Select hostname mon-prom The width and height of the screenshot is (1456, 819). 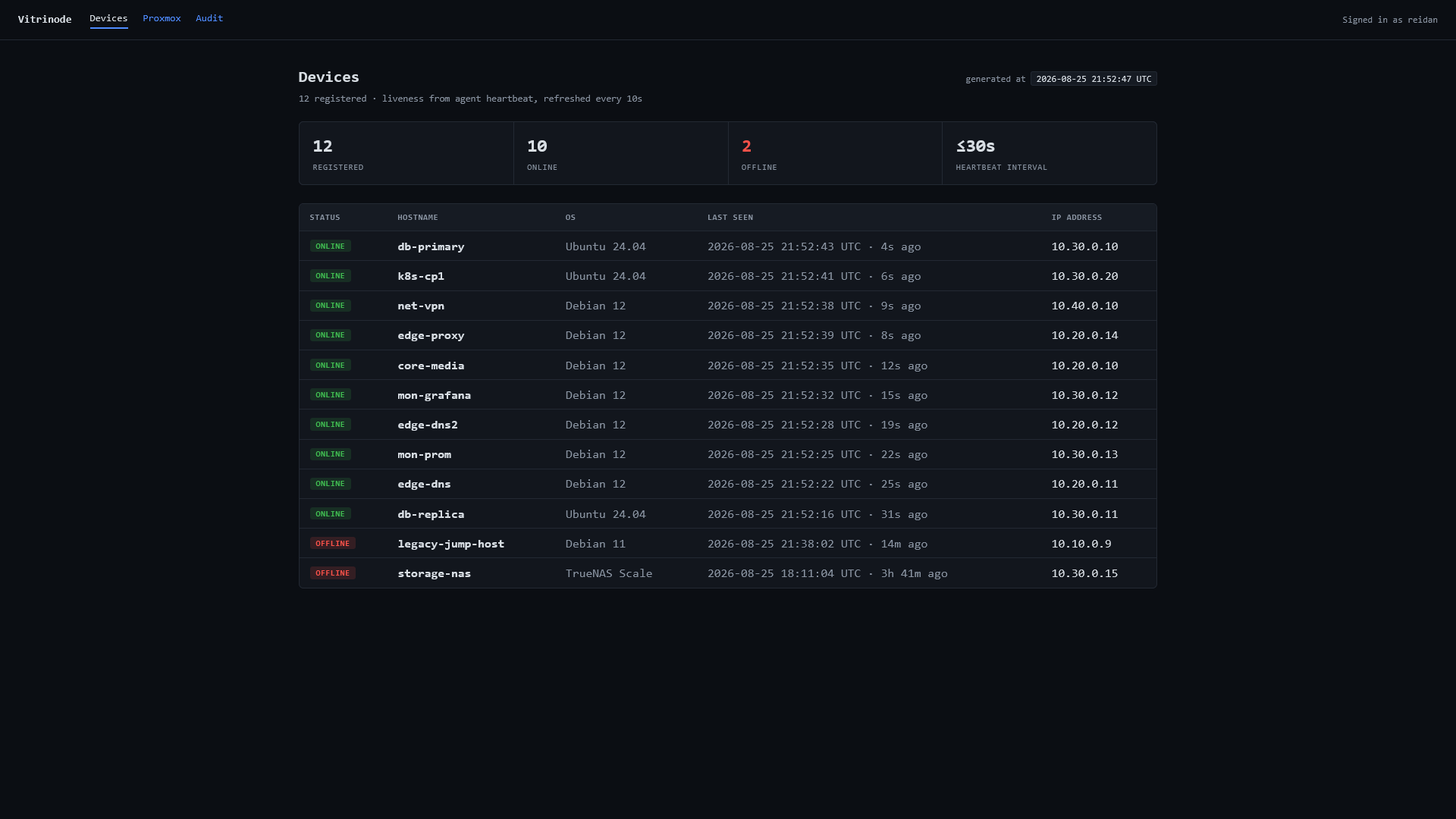pyautogui.click(x=424, y=454)
